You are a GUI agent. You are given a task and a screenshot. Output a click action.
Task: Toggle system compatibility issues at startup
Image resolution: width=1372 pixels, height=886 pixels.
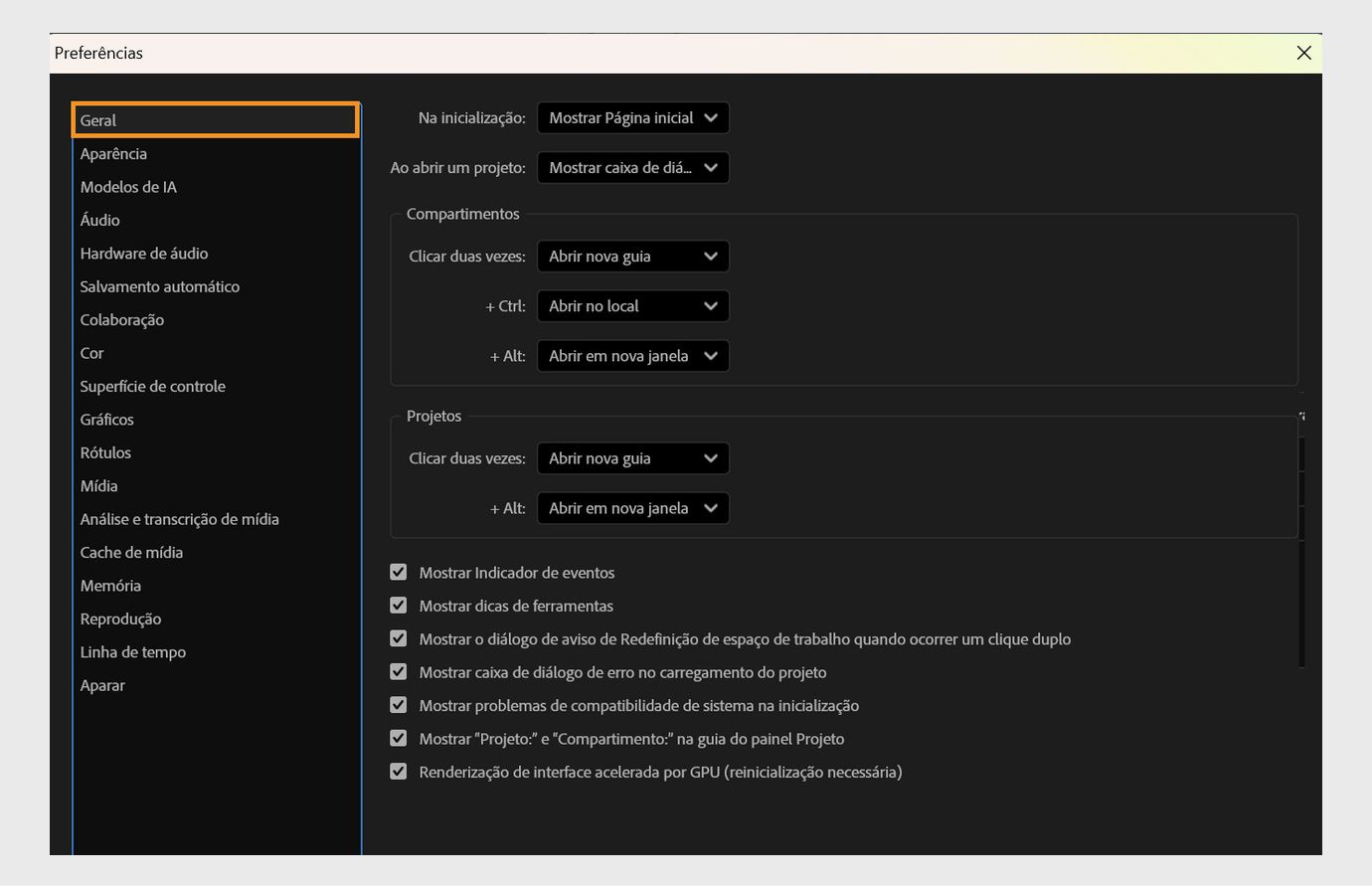pyautogui.click(x=398, y=705)
